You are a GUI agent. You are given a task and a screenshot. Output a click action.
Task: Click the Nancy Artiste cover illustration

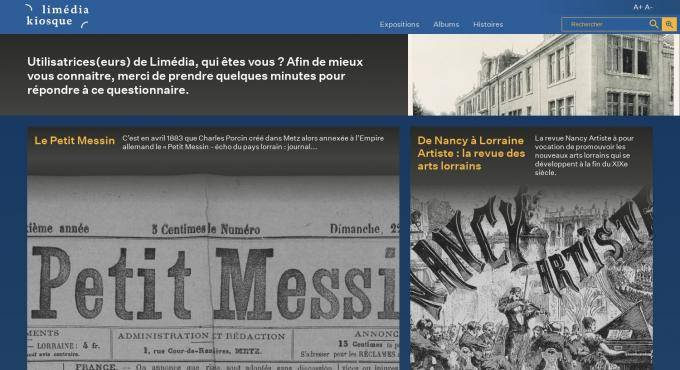click(531, 278)
